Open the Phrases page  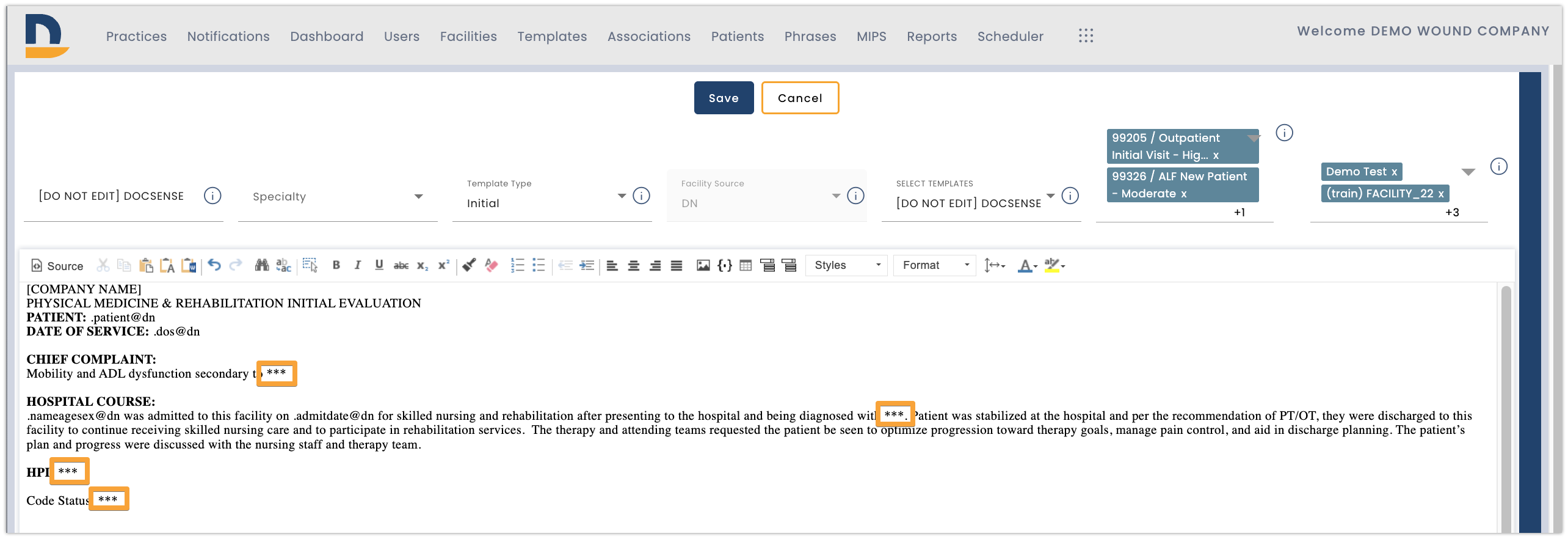coord(810,37)
